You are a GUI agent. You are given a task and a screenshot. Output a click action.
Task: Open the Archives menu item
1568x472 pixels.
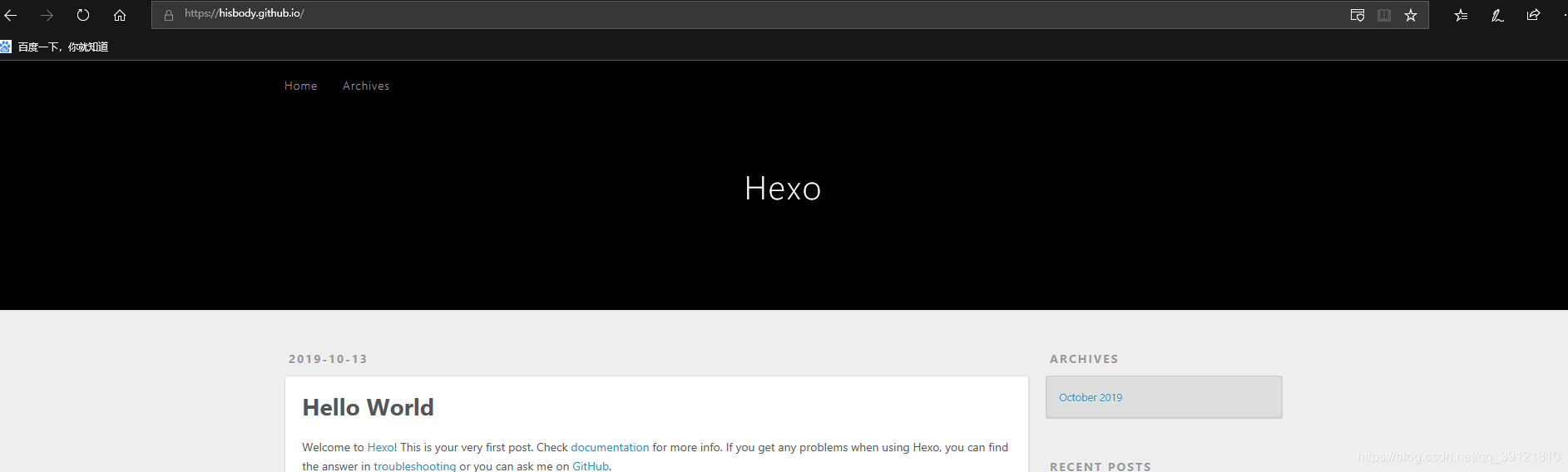coord(366,86)
